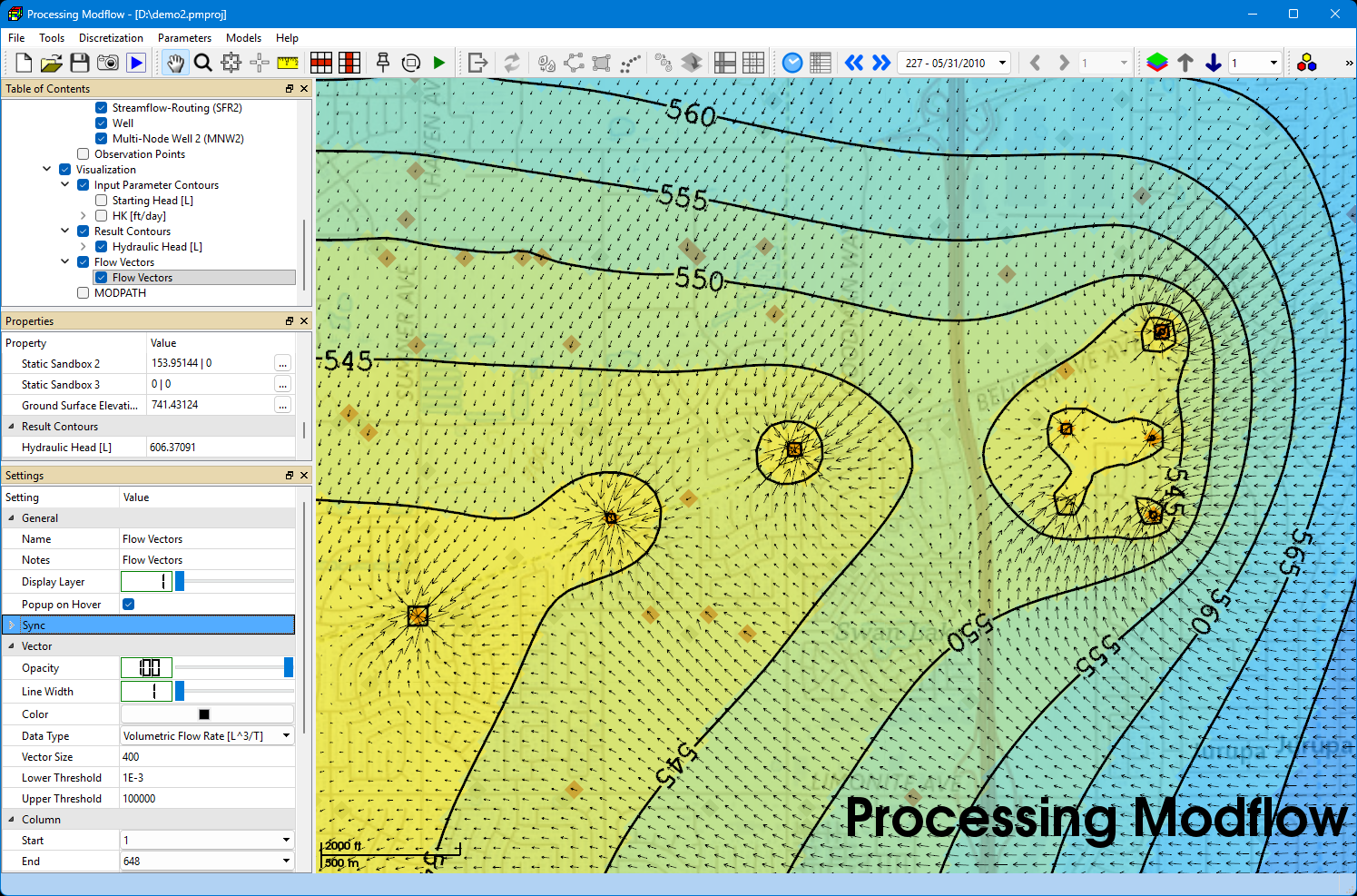Collapse Input Parameter Contours node
Screen dimensions: 1357x896
(x=65, y=185)
